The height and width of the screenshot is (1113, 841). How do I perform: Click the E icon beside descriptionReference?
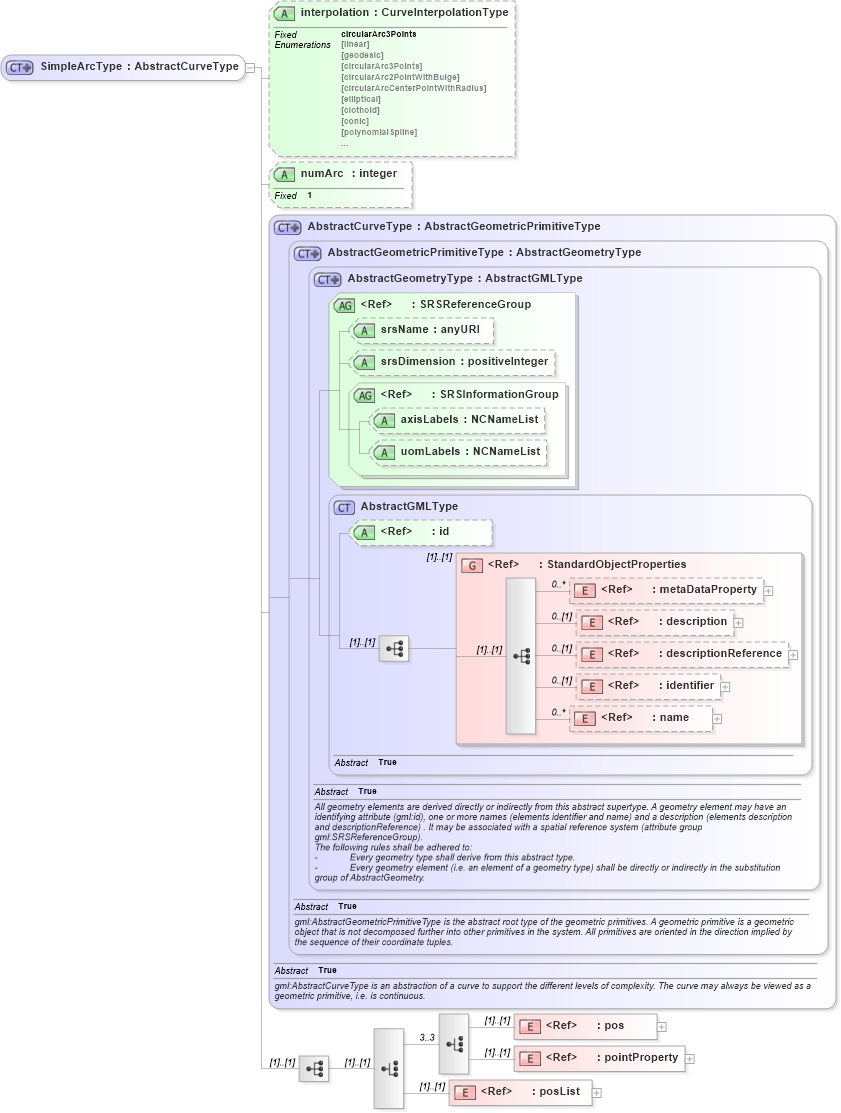592,654
